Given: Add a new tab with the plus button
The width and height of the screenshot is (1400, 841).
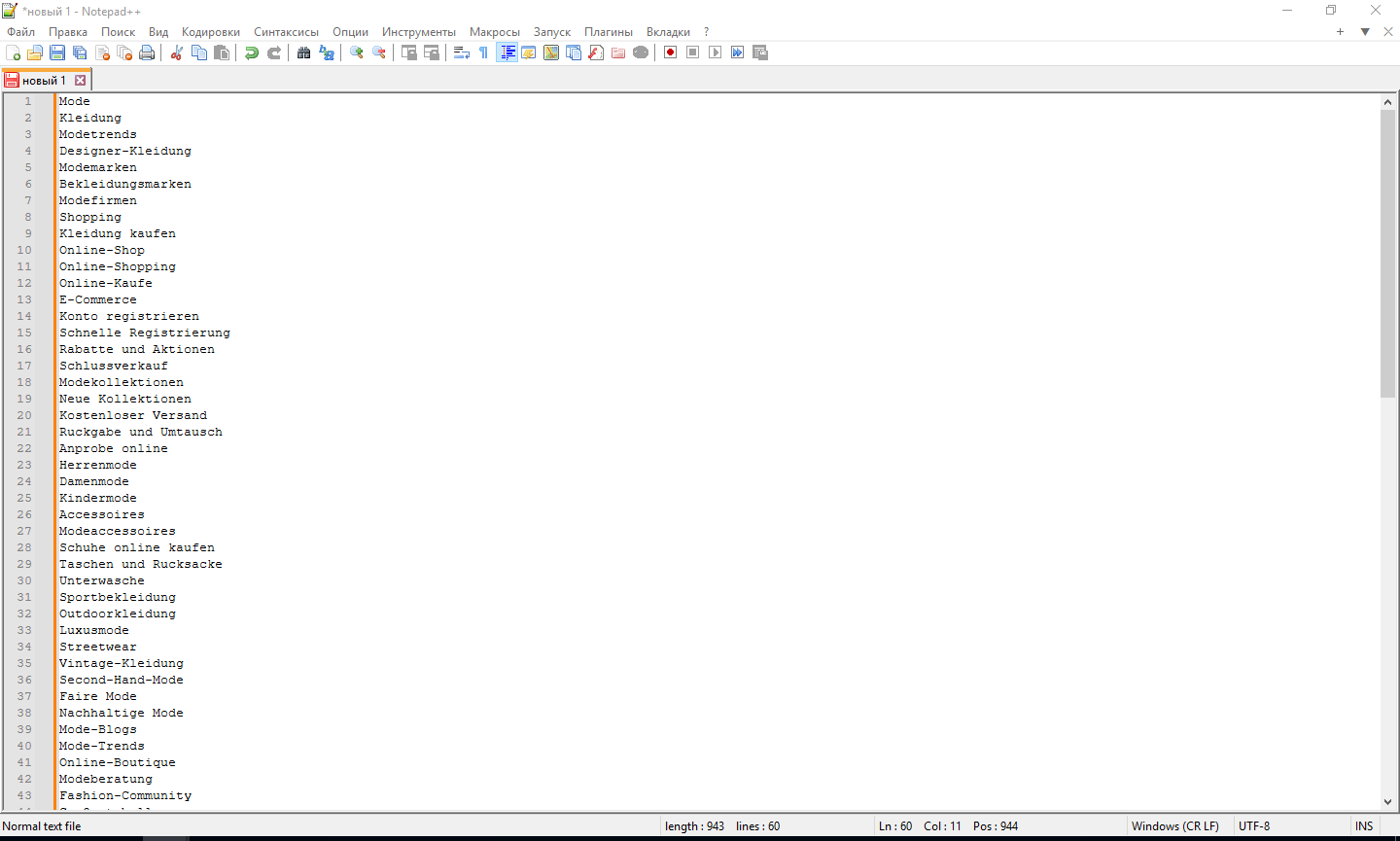Looking at the screenshot, I should [1340, 32].
